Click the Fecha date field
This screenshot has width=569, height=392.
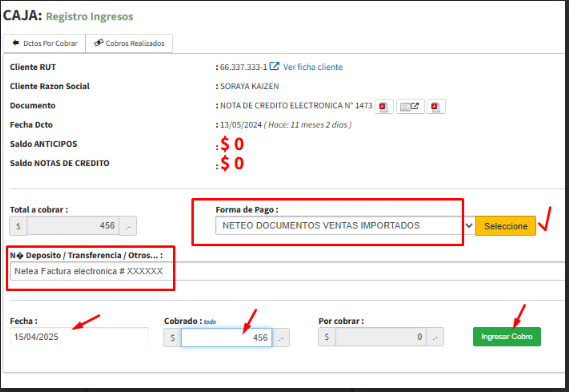tap(79, 337)
